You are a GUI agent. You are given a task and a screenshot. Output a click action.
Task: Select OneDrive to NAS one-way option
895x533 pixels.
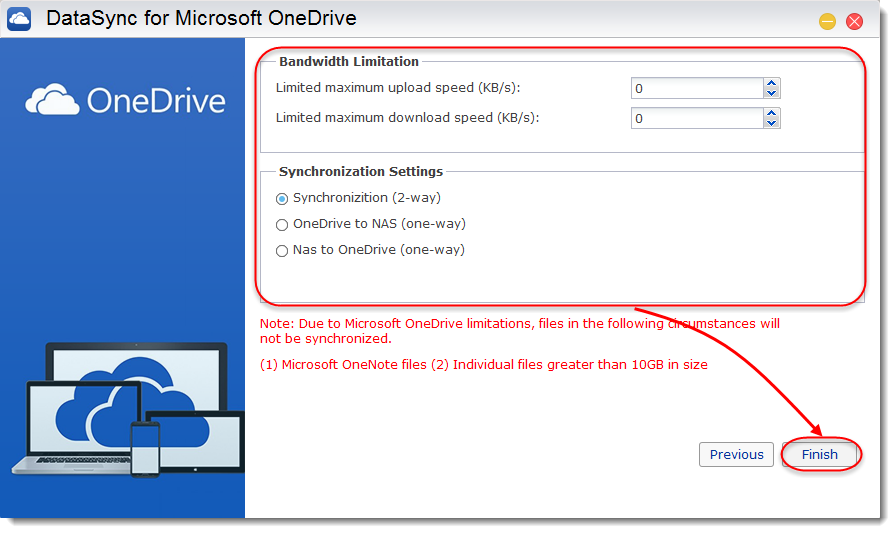coord(281,225)
